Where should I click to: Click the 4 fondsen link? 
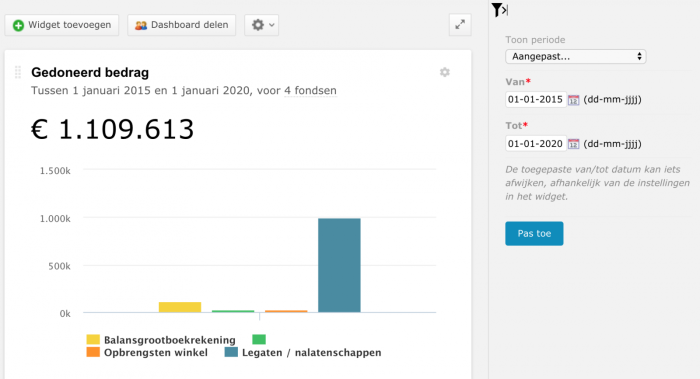(x=310, y=91)
